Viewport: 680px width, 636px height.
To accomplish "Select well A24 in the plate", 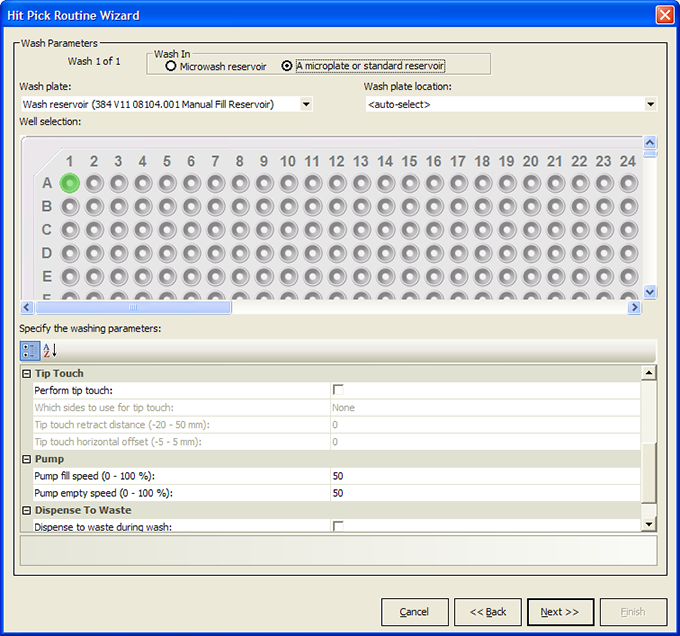I will point(628,183).
